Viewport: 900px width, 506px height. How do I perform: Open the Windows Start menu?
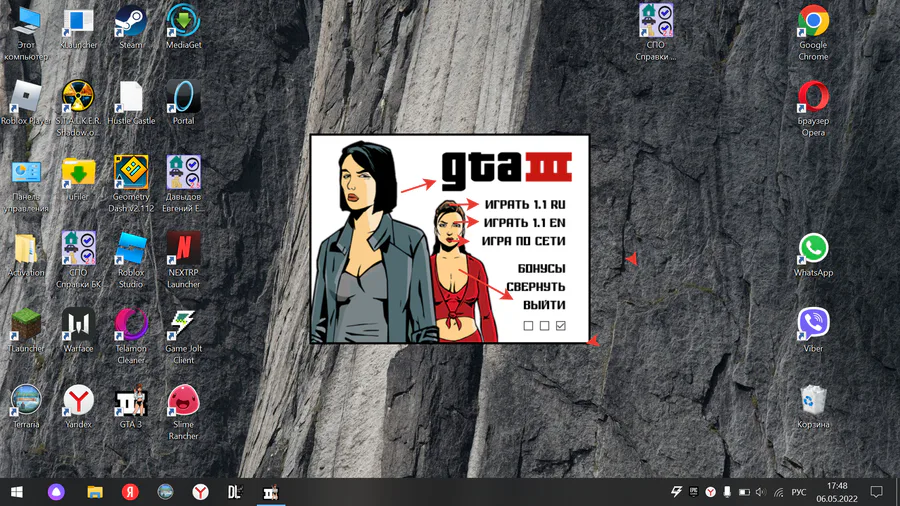click(x=17, y=492)
